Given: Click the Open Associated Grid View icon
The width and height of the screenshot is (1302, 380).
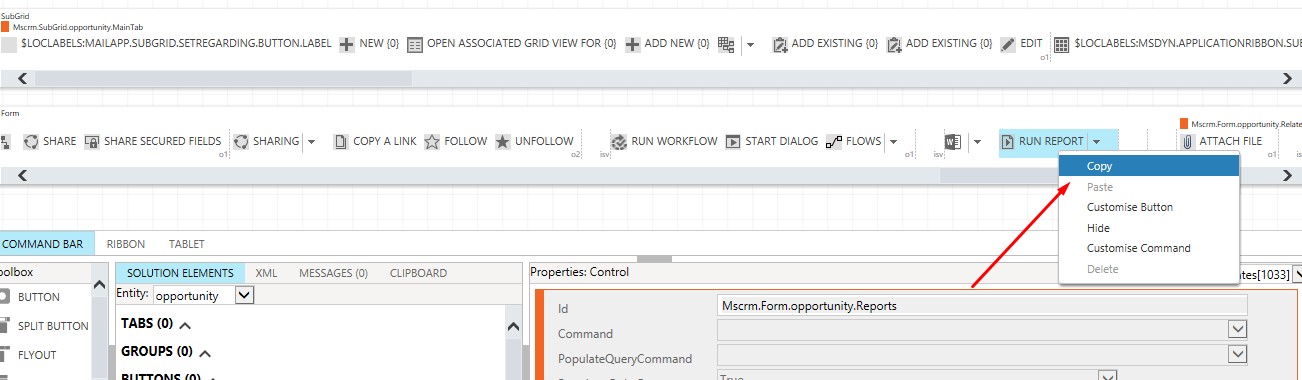Looking at the screenshot, I should pyautogui.click(x=415, y=44).
